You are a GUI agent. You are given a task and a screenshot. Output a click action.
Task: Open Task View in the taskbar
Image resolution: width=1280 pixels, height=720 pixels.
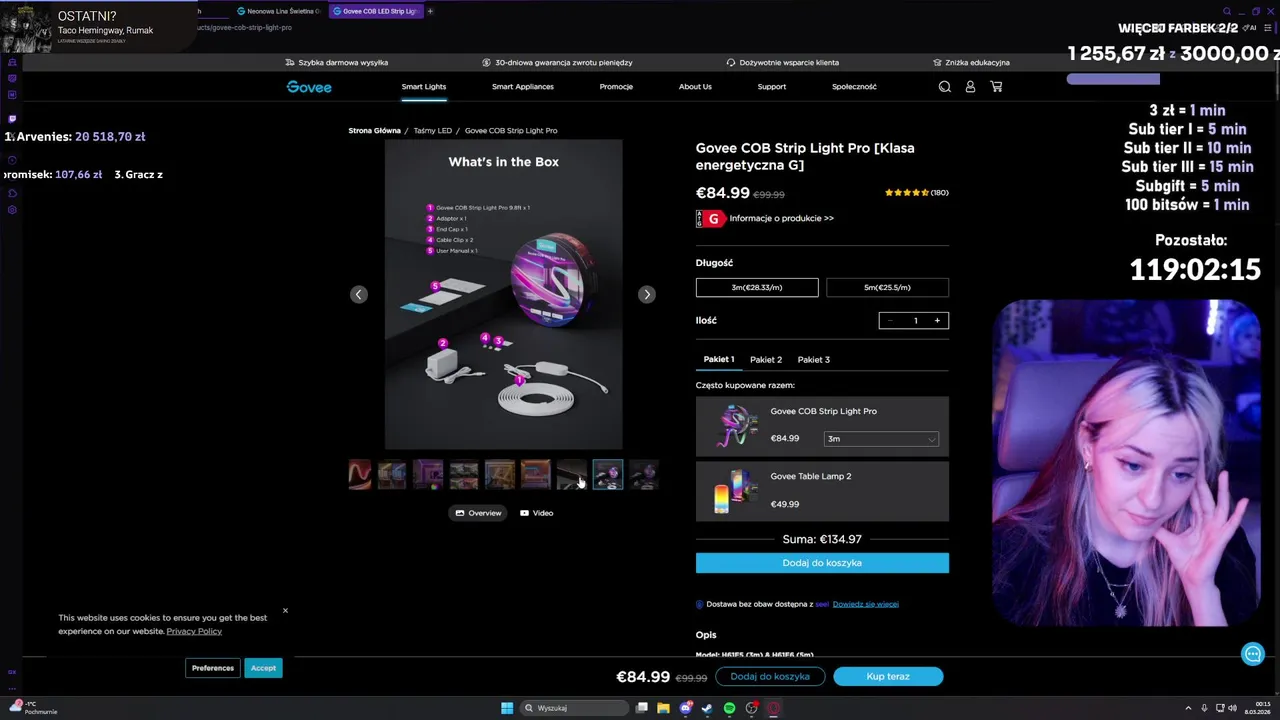click(641, 708)
